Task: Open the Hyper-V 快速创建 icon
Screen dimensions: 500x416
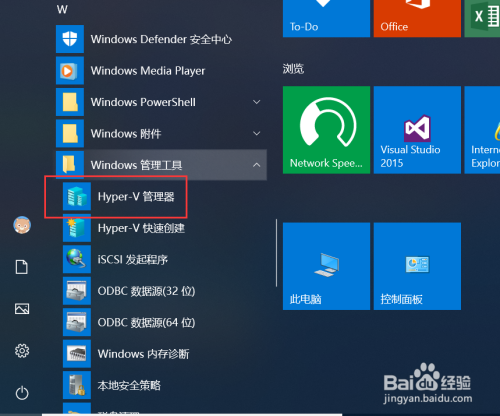Action: 77,228
